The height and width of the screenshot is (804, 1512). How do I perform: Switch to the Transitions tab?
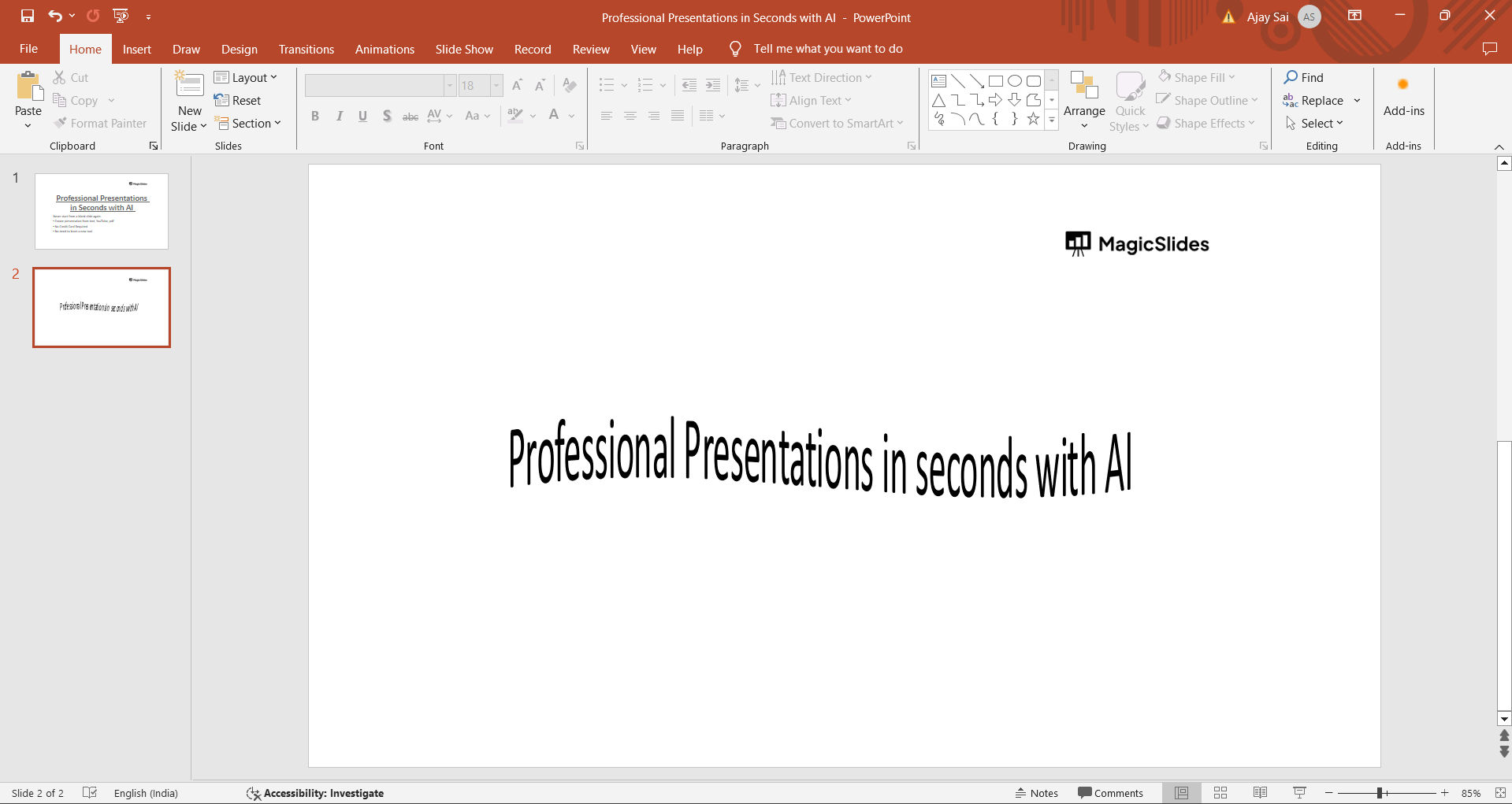click(x=306, y=49)
